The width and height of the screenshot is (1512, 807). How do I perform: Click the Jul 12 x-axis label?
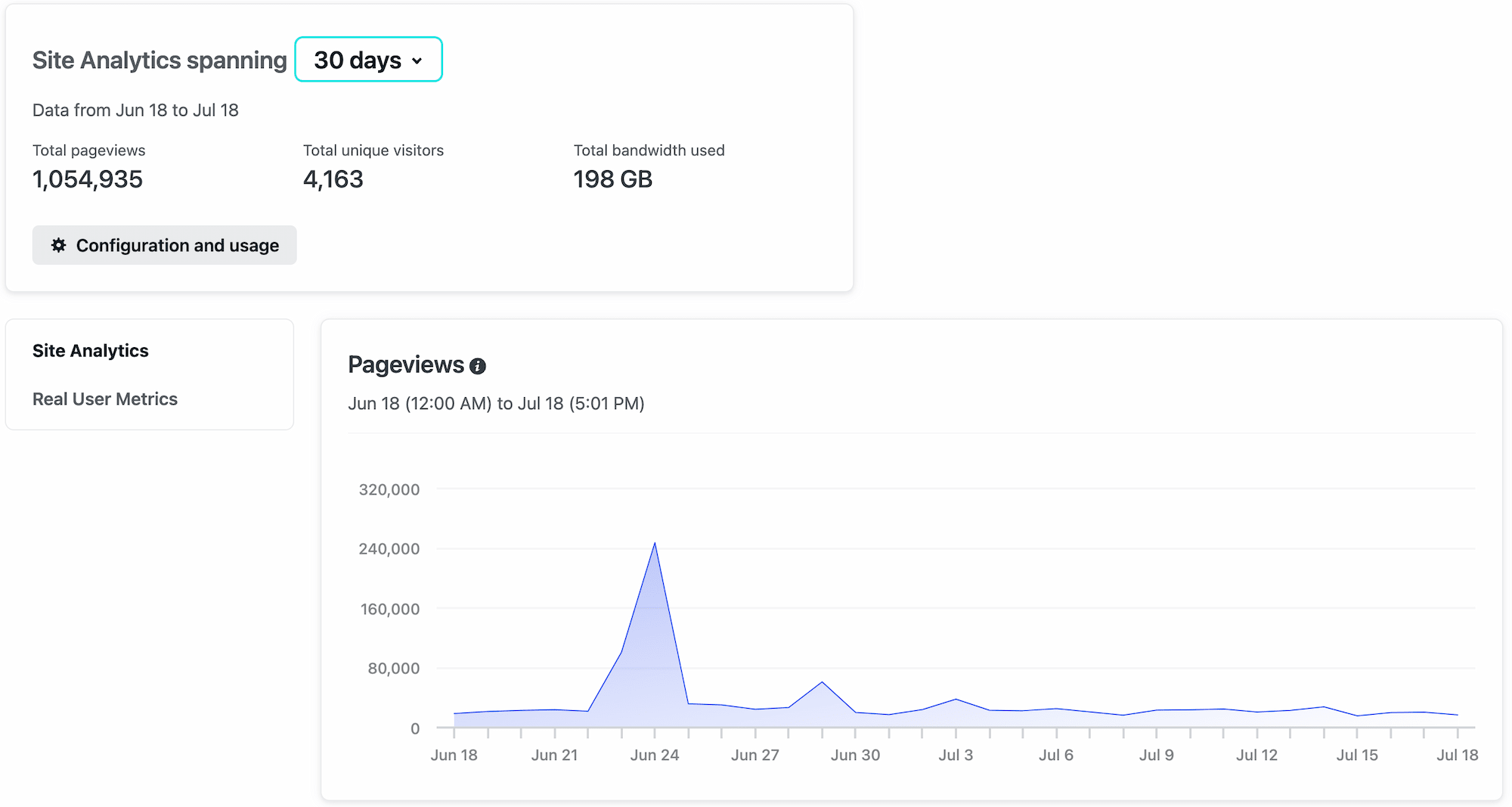tap(1257, 755)
